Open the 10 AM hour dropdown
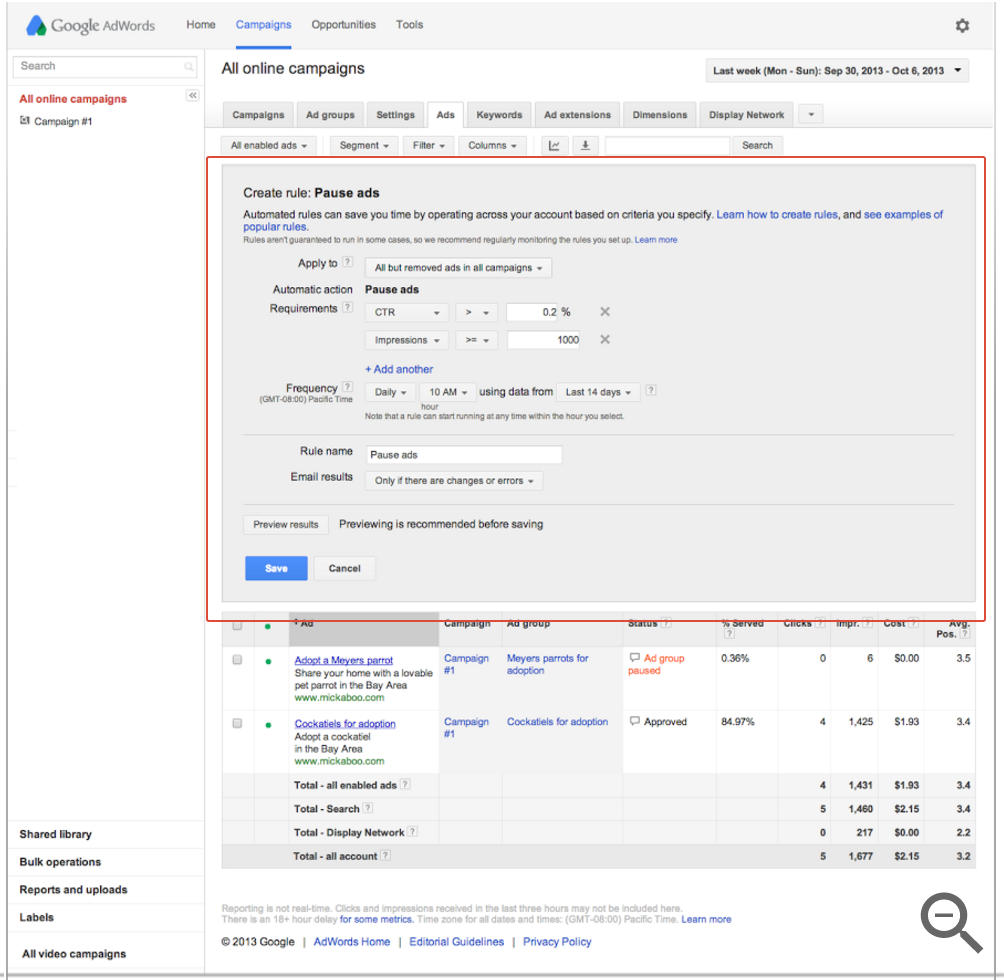 click(448, 392)
